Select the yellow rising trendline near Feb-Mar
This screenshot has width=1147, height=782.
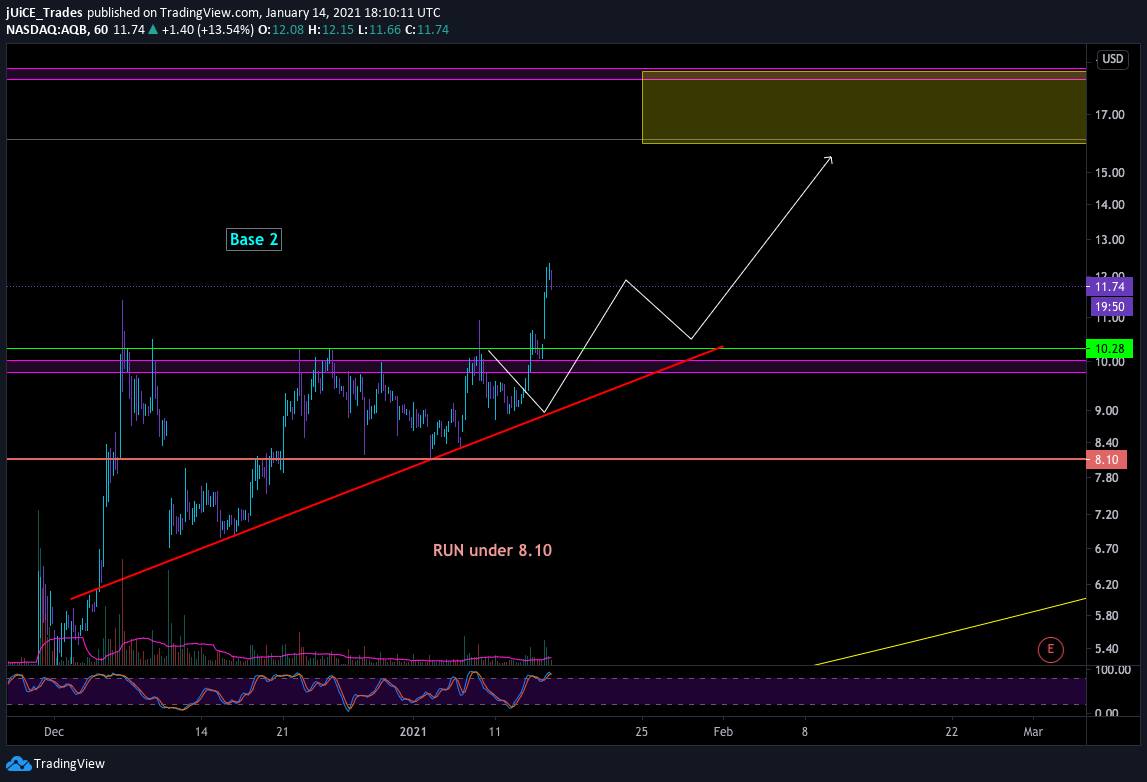pyautogui.click(x=951, y=631)
